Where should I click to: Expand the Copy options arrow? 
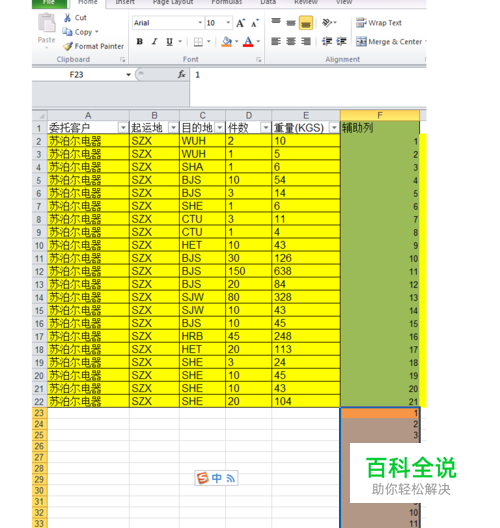[97, 32]
